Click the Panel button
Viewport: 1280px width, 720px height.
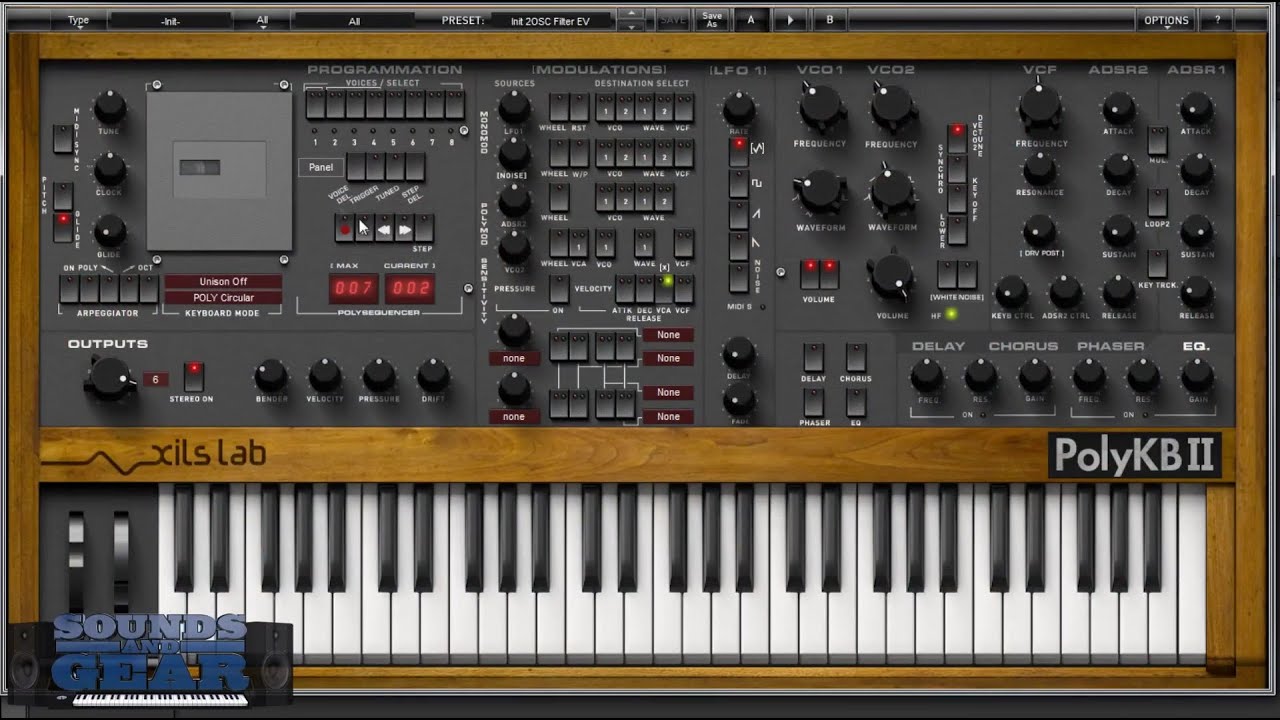[x=321, y=167]
